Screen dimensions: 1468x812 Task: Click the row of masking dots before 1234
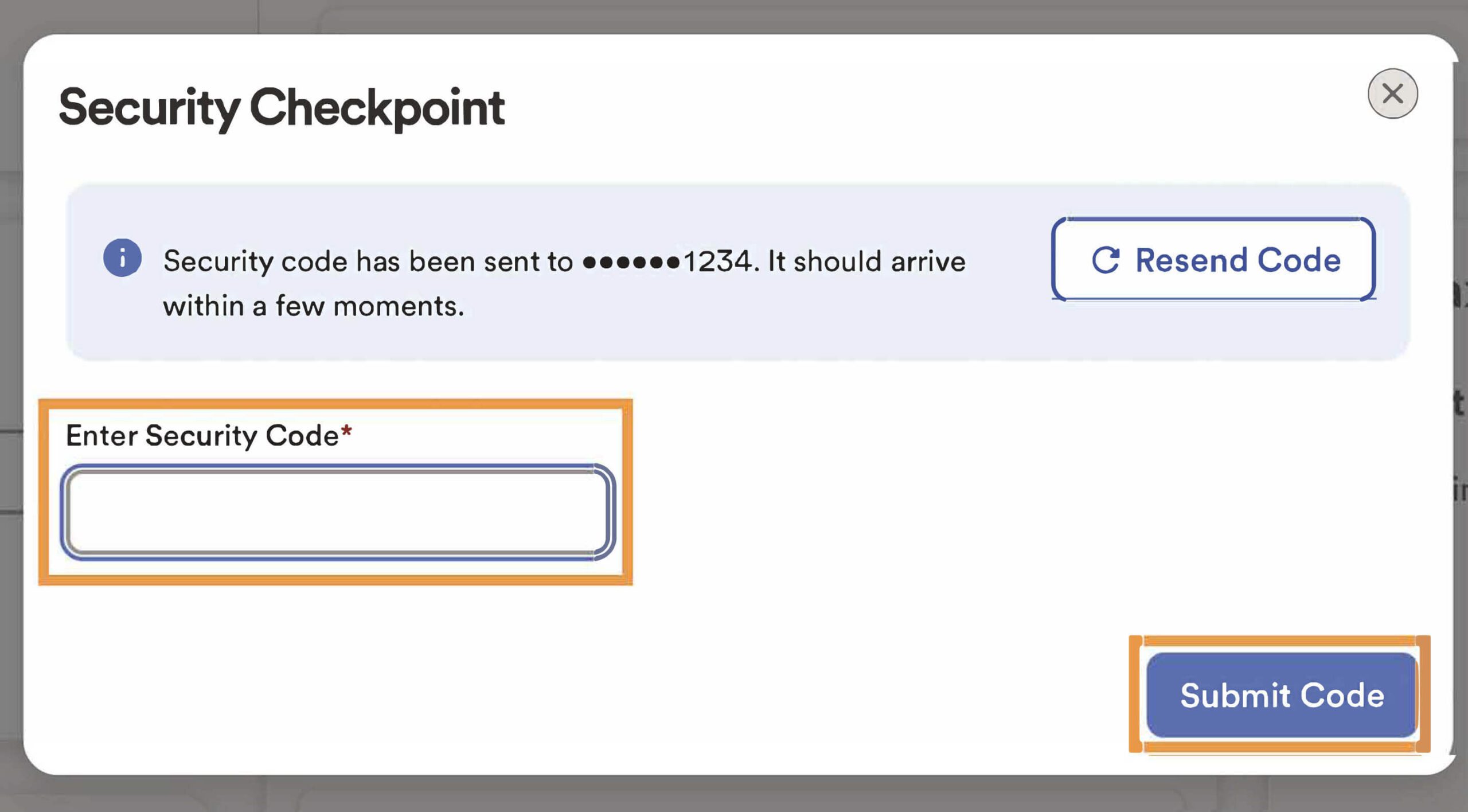631,263
